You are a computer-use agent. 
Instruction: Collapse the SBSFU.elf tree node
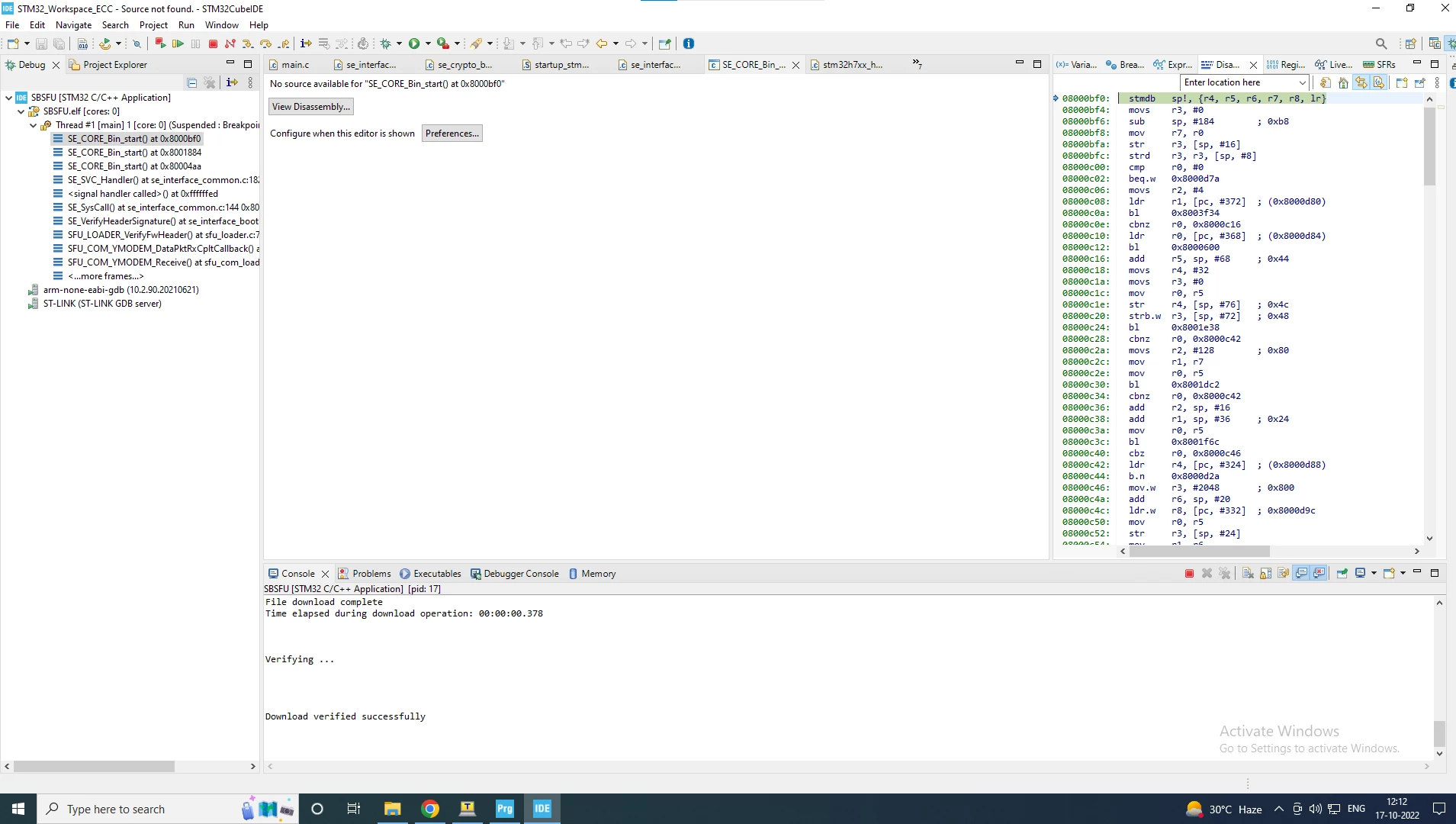(21, 111)
